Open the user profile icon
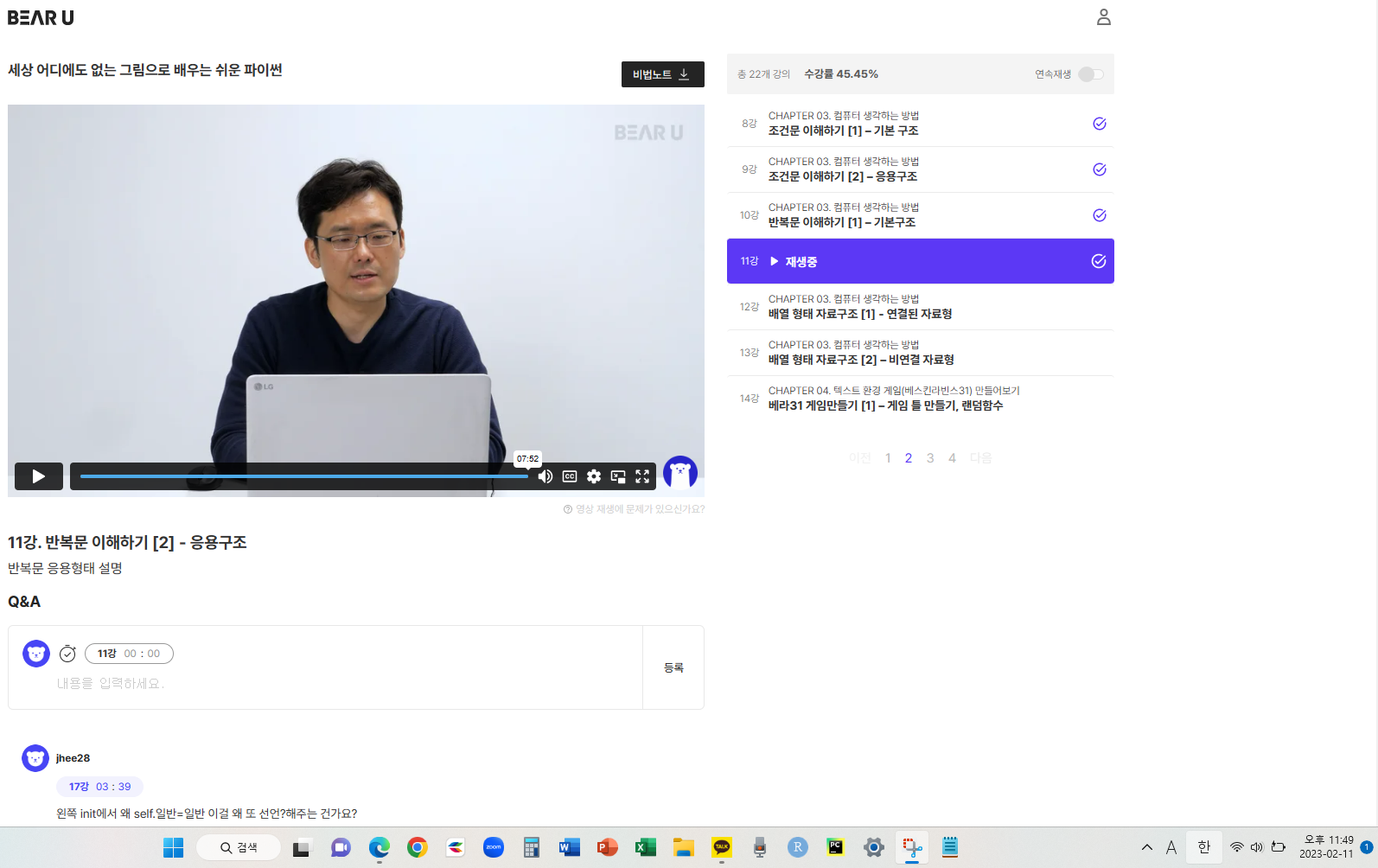 1104,17
